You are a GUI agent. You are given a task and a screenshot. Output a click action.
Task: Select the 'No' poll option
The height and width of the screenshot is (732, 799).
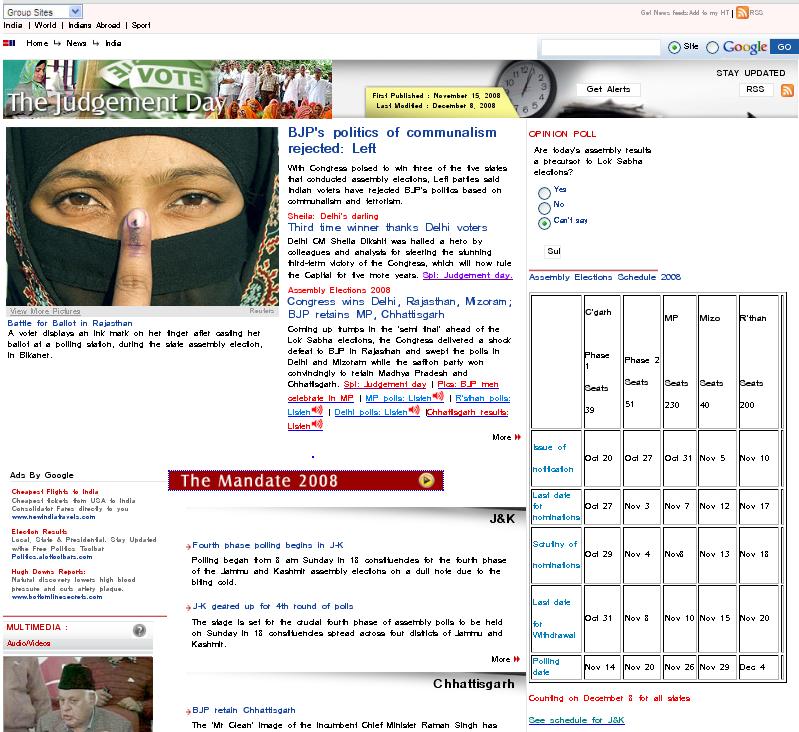(x=544, y=207)
